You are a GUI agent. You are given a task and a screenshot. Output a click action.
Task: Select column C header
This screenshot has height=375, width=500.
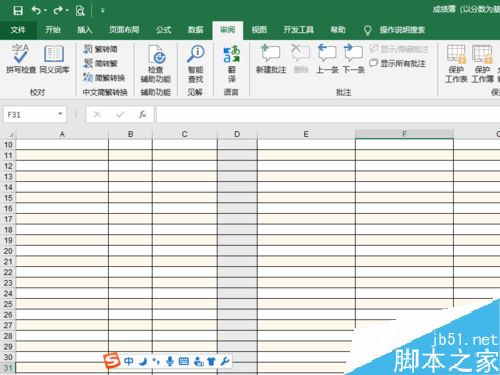(185, 134)
